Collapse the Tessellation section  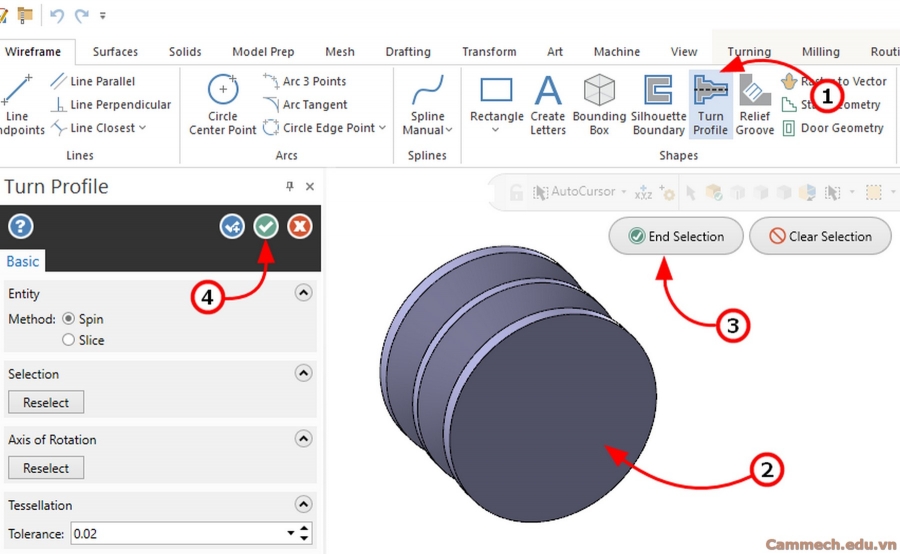point(304,504)
